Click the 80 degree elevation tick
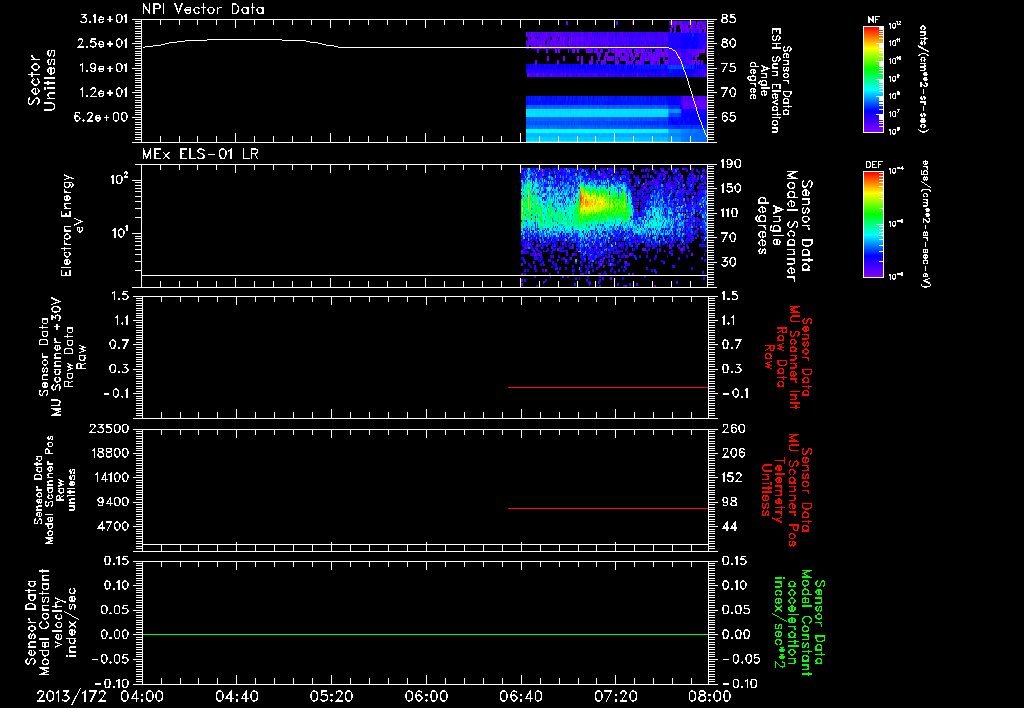This screenshot has height=708, width=1024. [729, 43]
